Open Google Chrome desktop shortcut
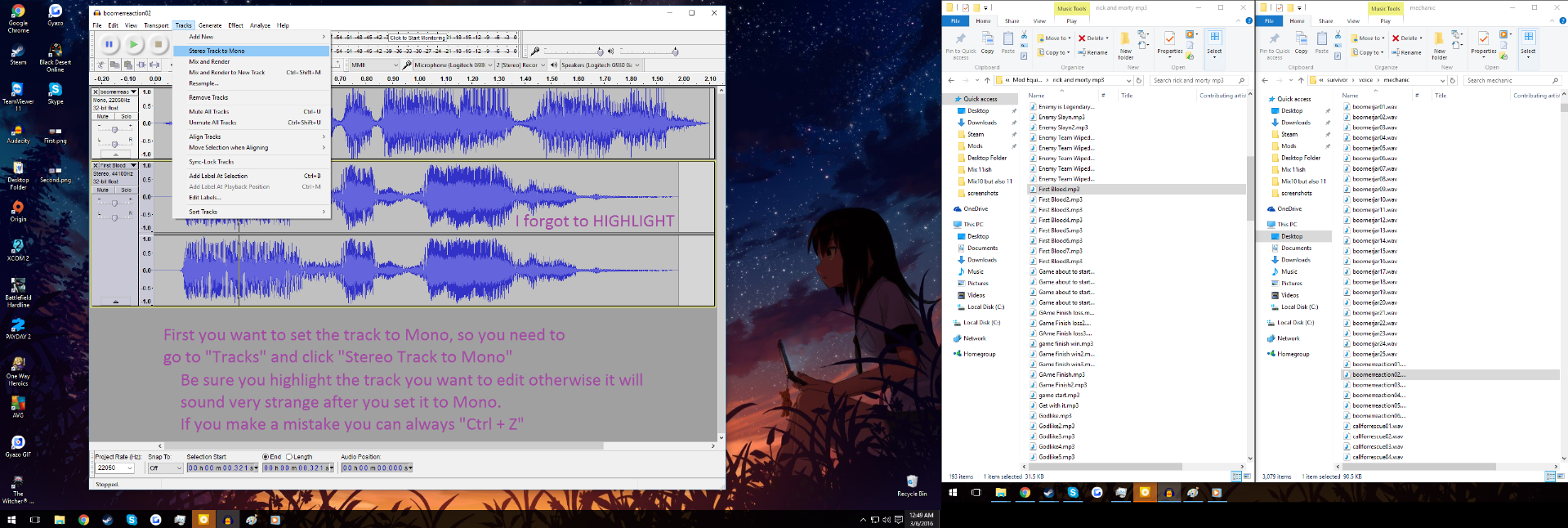The image size is (1568, 528). tap(18, 18)
